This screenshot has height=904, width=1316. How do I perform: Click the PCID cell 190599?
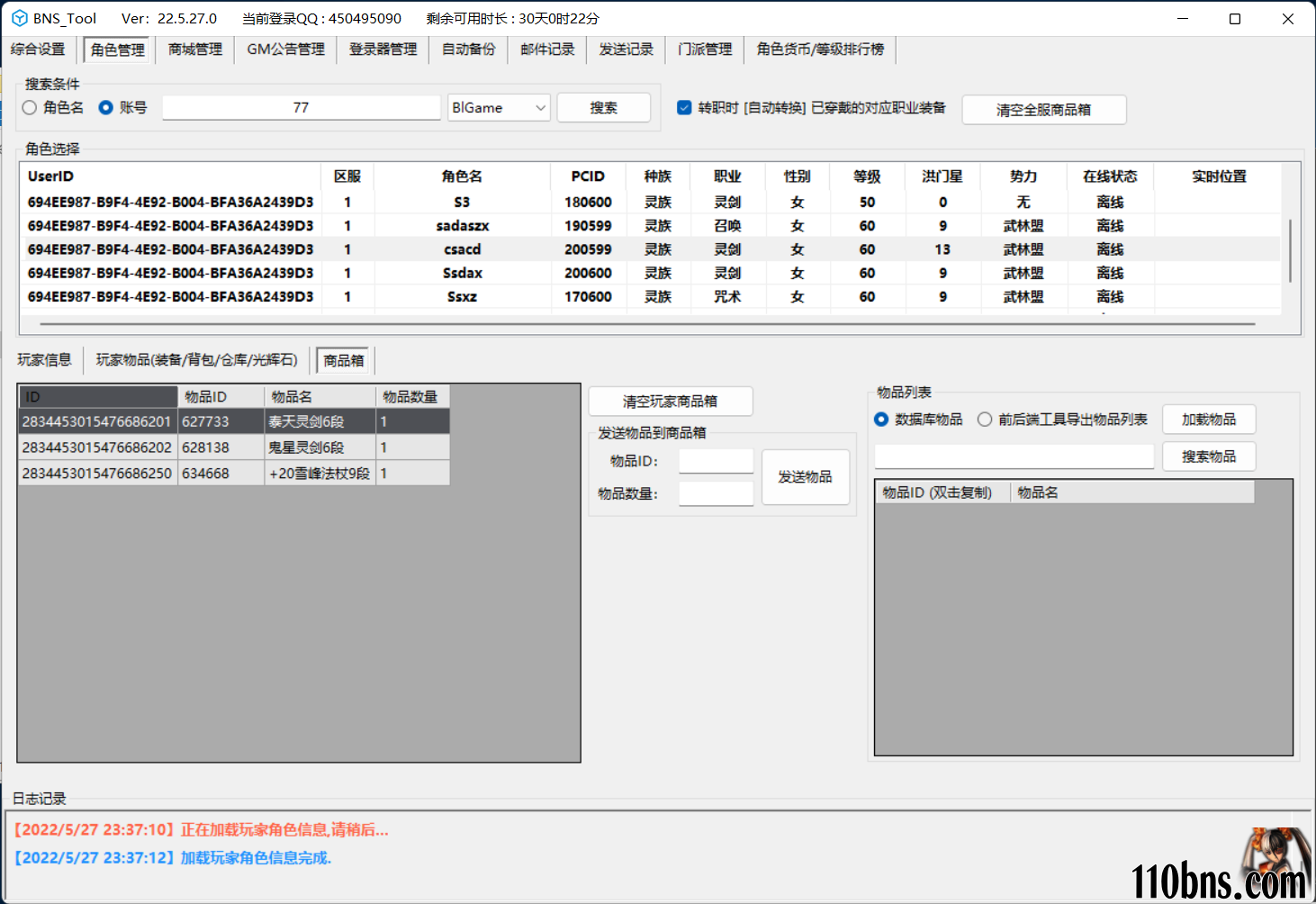[x=588, y=226]
